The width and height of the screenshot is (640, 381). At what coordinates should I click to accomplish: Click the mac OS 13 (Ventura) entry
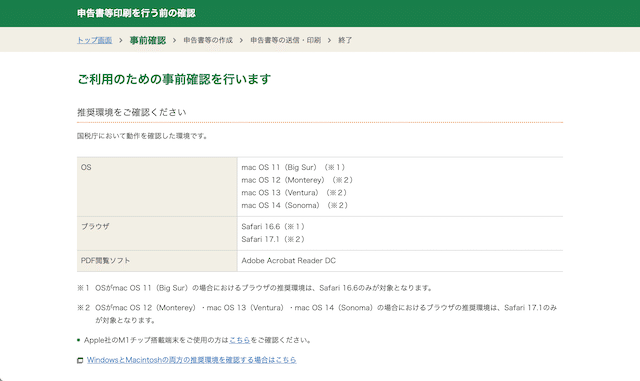pyautogui.click(x=295, y=192)
